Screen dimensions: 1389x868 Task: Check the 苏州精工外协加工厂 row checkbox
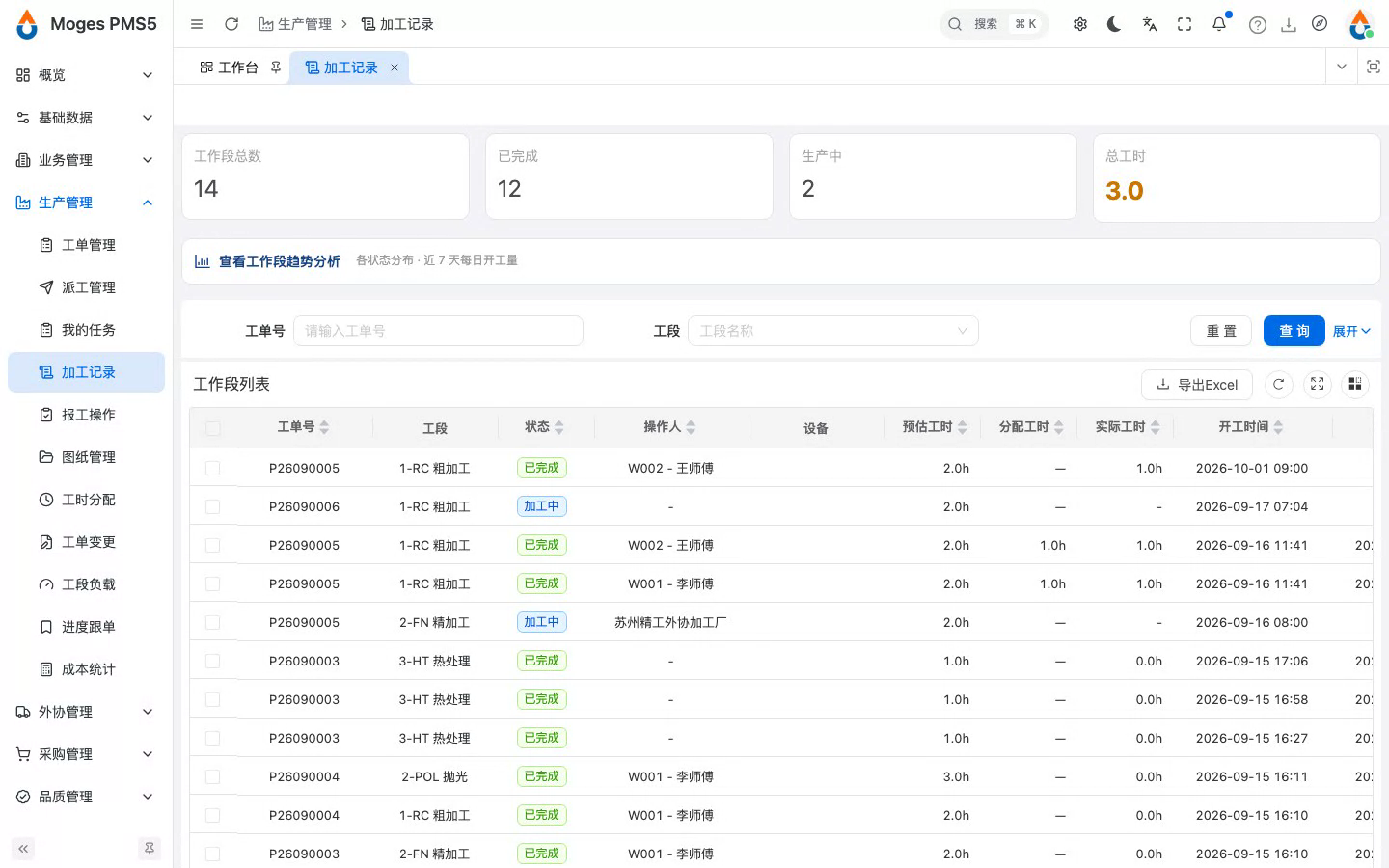213,622
